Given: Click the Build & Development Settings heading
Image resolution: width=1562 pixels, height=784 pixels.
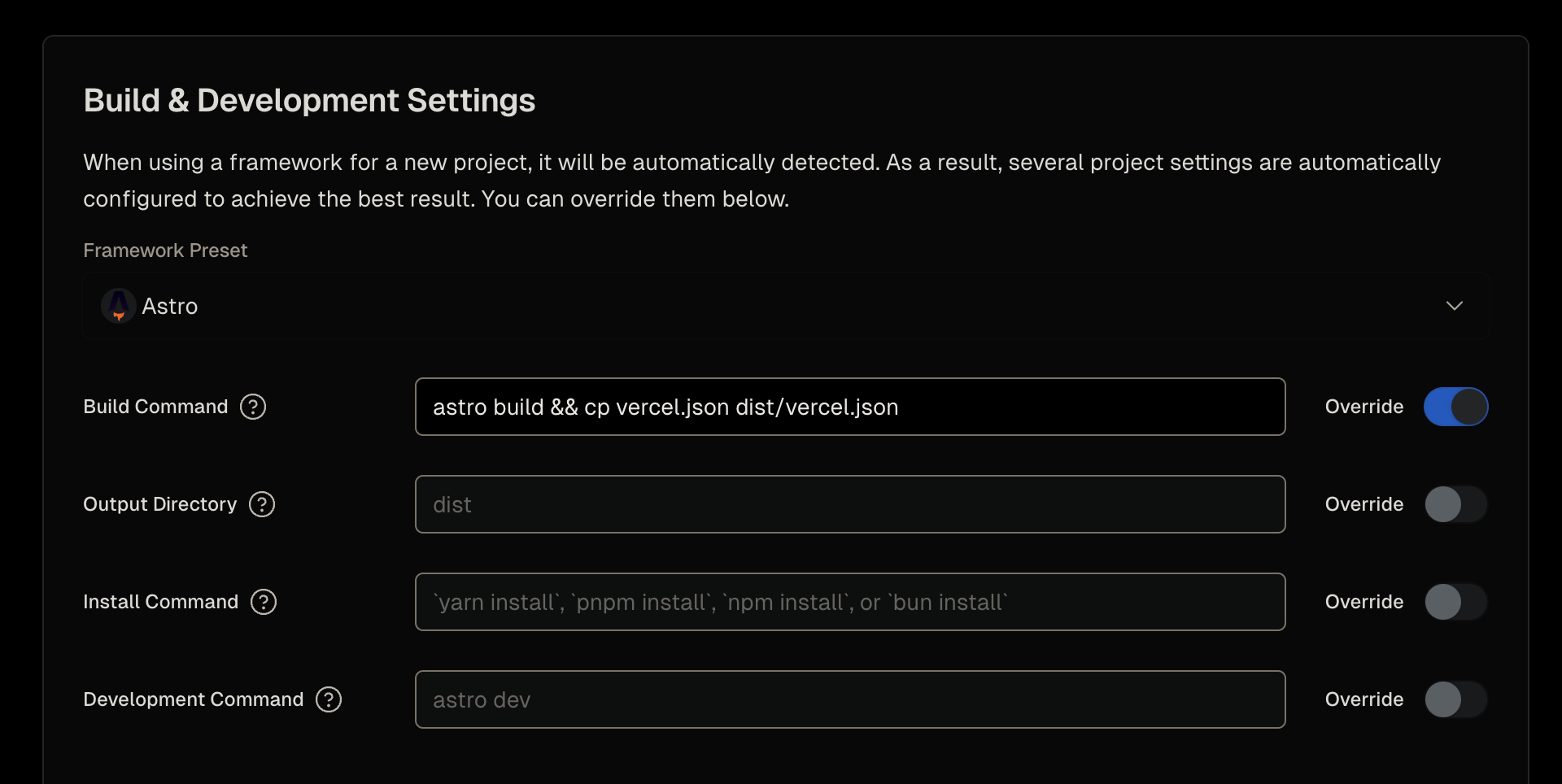Looking at the screenshot, I should click(309, 101).
